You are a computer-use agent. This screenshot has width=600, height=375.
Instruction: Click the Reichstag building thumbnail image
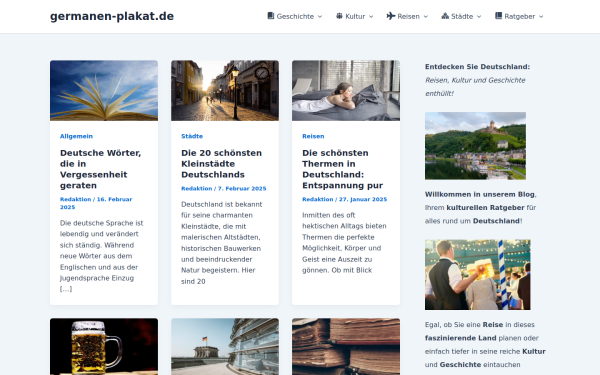click(225, 347)
